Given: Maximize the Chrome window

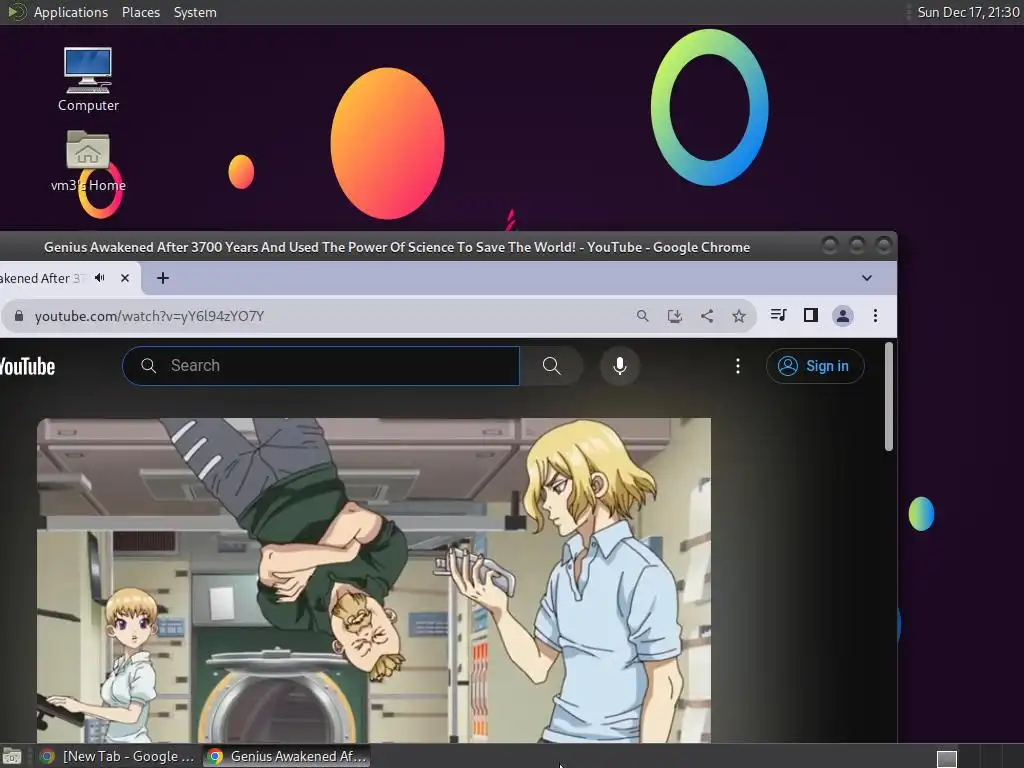Looking at the screenshot, I should 857,246.
